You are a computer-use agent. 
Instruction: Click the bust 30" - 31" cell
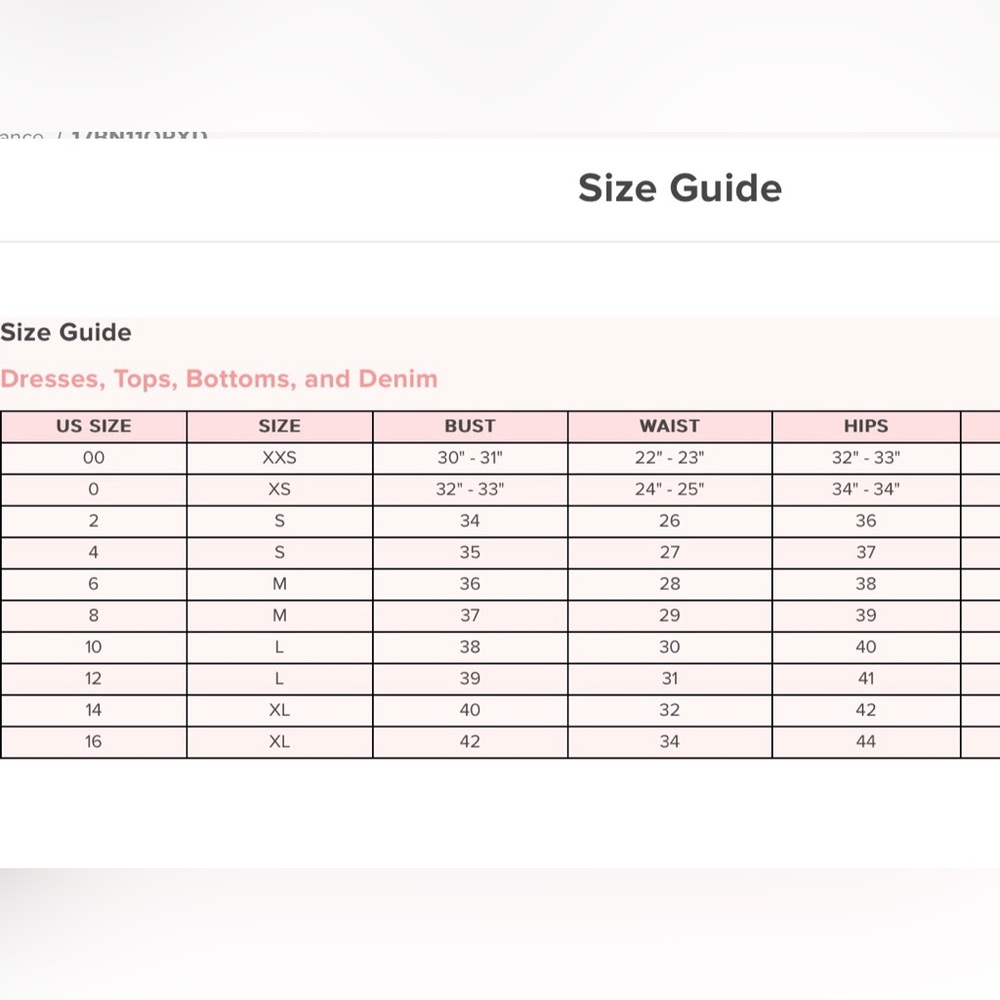(x=470, y=458)
